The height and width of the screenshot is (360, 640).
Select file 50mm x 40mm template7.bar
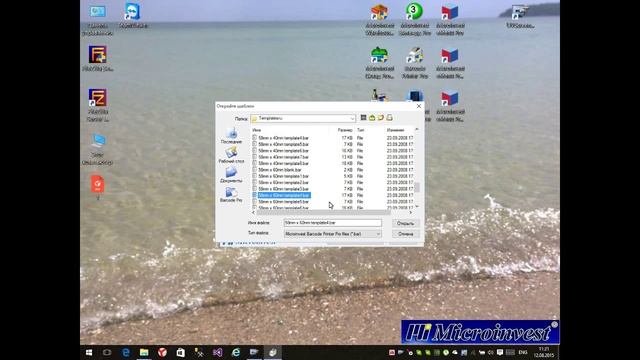click(x=283, y=157)
